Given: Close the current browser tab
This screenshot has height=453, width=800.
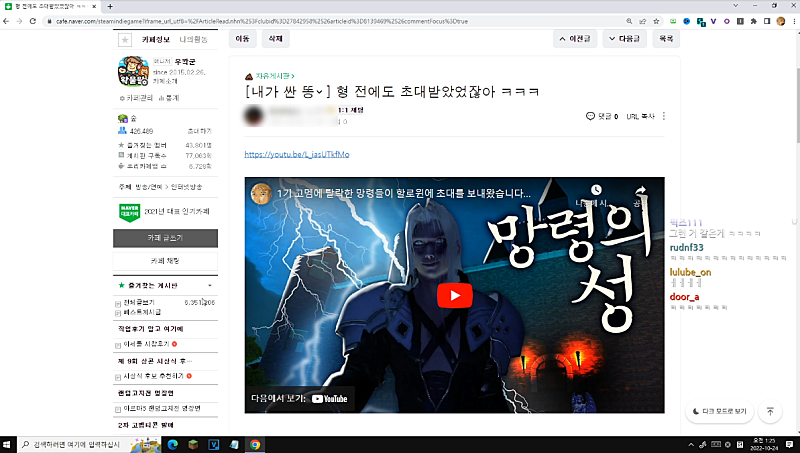Looking at the screenshot, I should point(94,7).
